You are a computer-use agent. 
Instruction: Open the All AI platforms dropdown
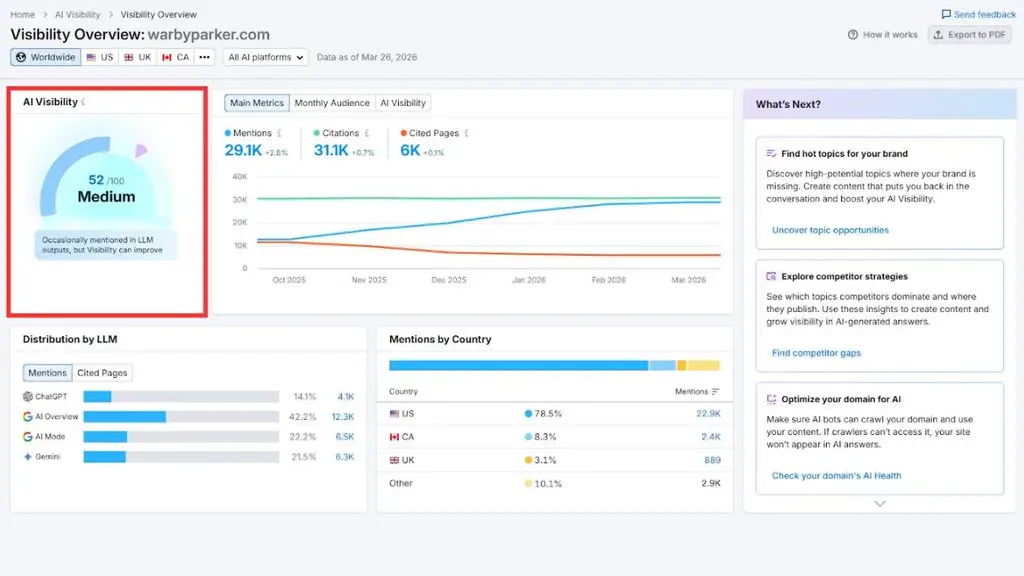pyautogui.click(x=266, y=57)
